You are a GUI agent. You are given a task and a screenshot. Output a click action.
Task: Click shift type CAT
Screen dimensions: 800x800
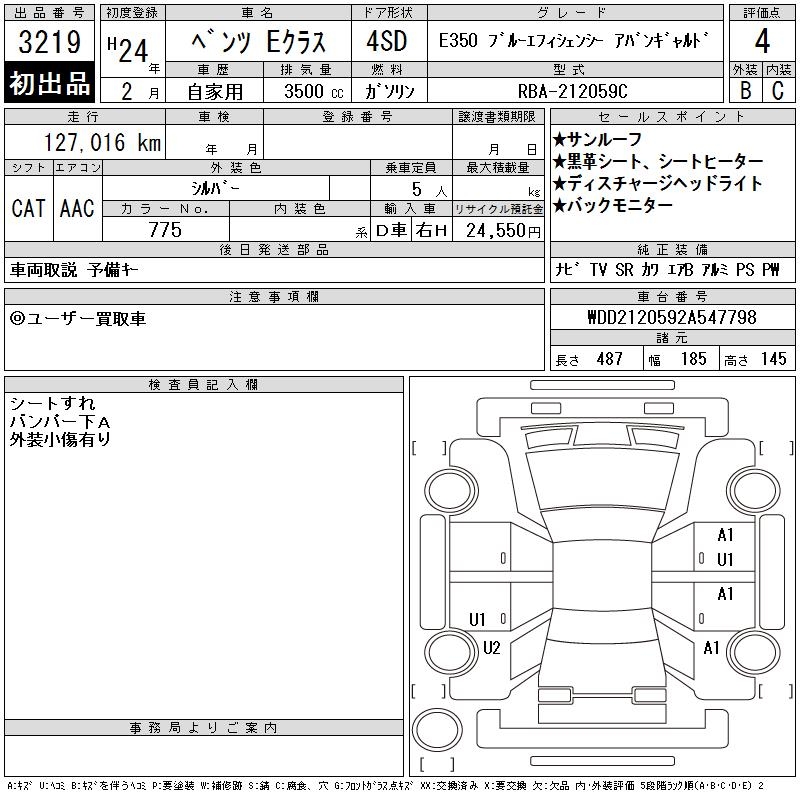[x=29, y=208]
